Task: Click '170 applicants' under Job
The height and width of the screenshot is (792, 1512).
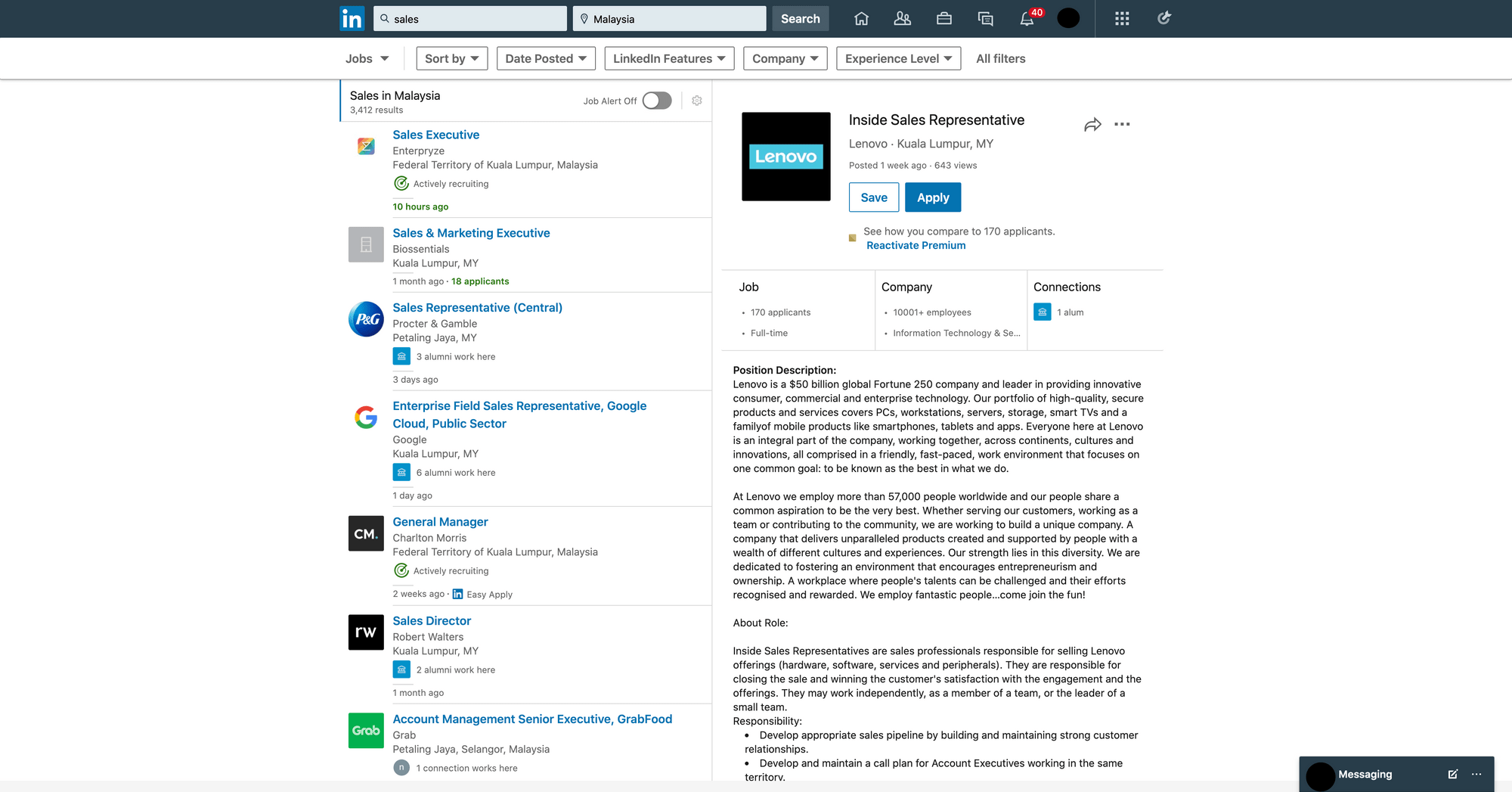Action: [x=780, y=312]
